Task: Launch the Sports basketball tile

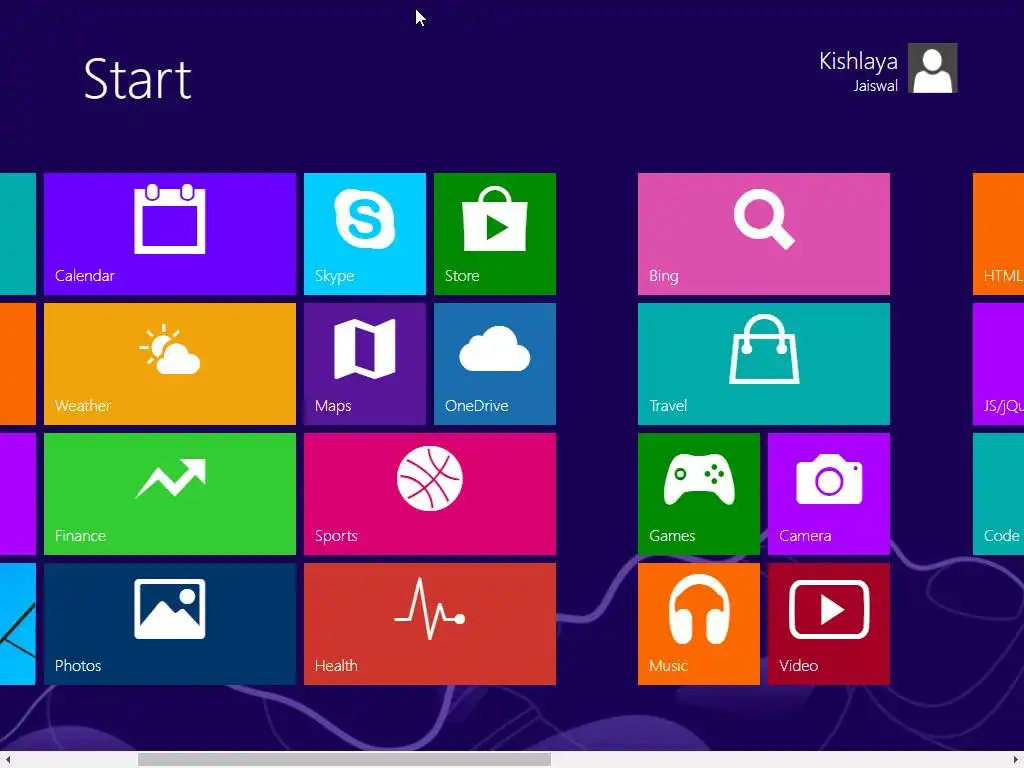Action: pyautogui.click(x=430, y=494)
